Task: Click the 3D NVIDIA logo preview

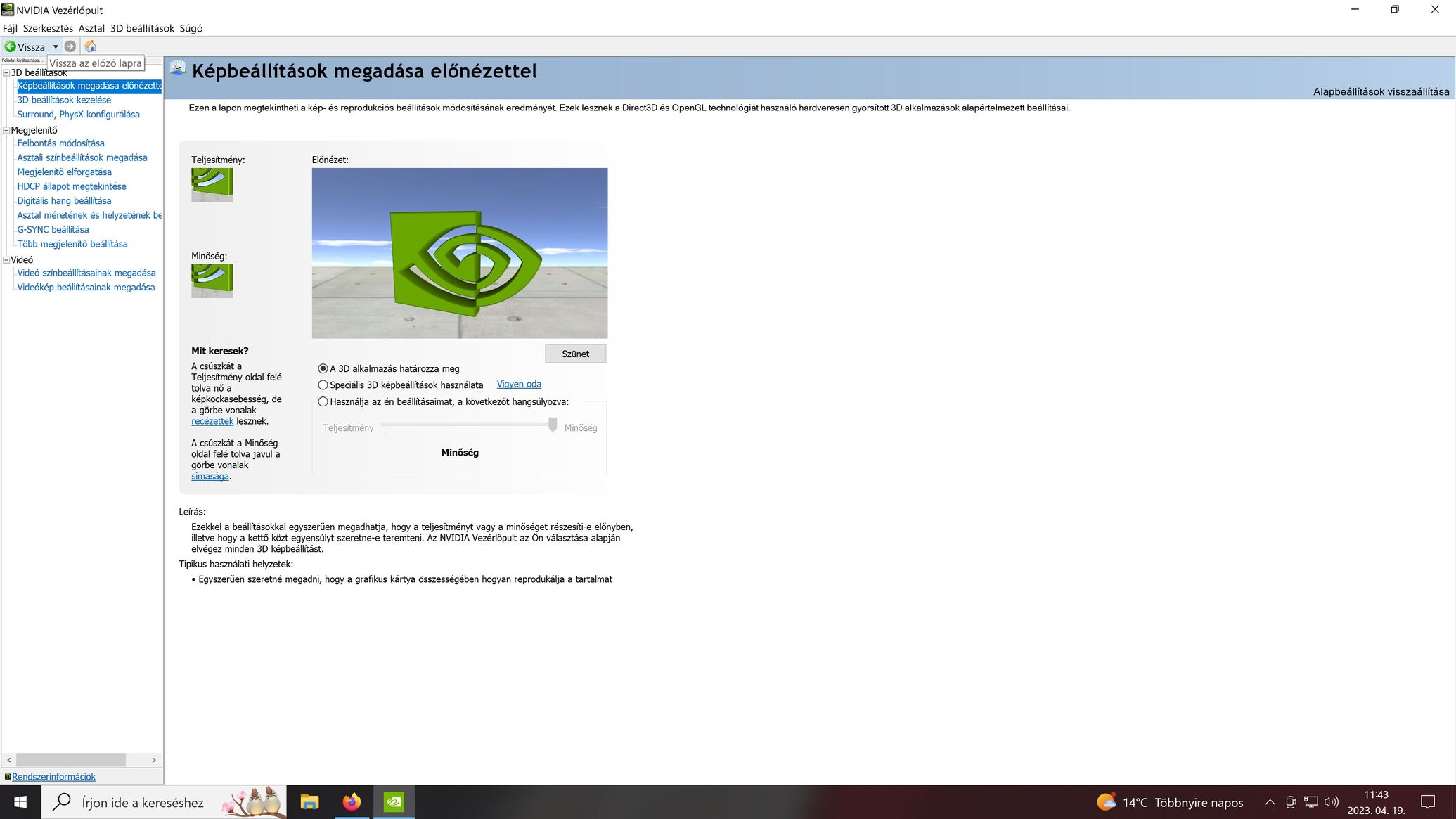Action: coord(460,253)
